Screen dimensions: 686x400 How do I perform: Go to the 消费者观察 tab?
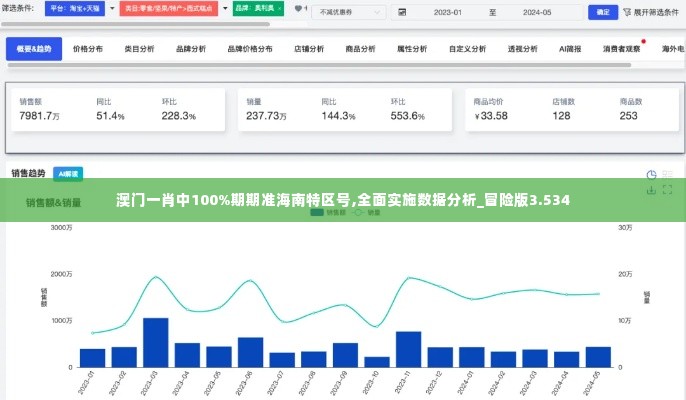[x=621, y=49]
